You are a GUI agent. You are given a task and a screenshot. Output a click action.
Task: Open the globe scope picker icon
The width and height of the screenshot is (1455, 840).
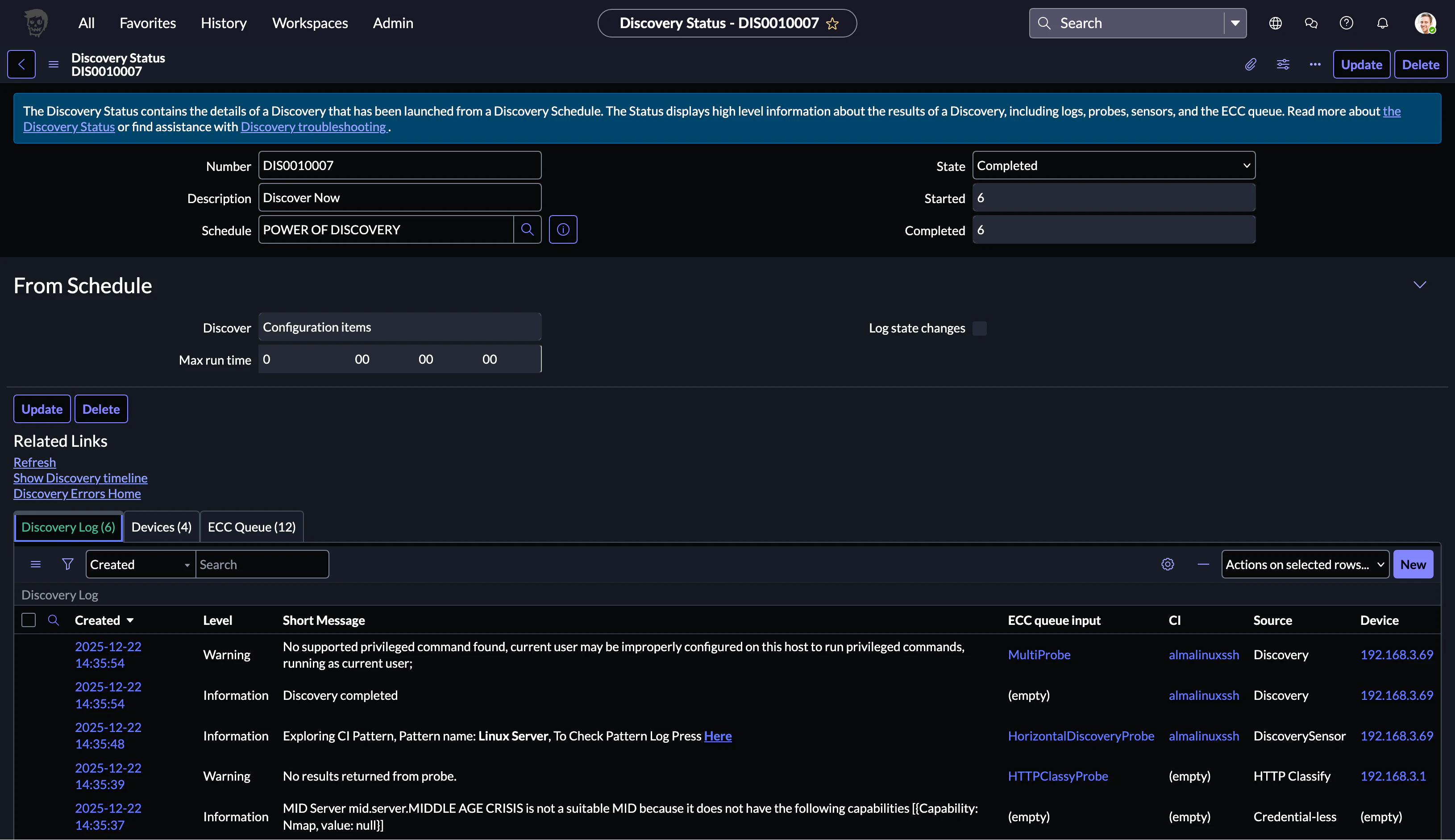coord(1275,23)
